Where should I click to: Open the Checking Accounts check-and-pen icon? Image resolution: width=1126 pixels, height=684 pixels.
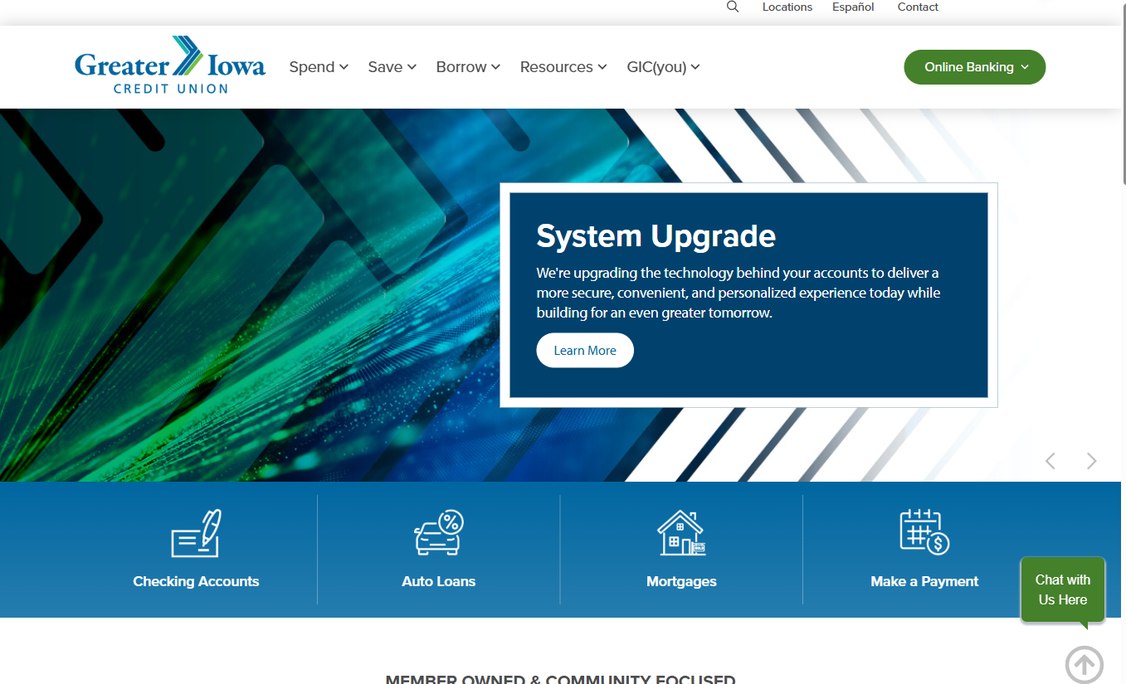point(196,533)
